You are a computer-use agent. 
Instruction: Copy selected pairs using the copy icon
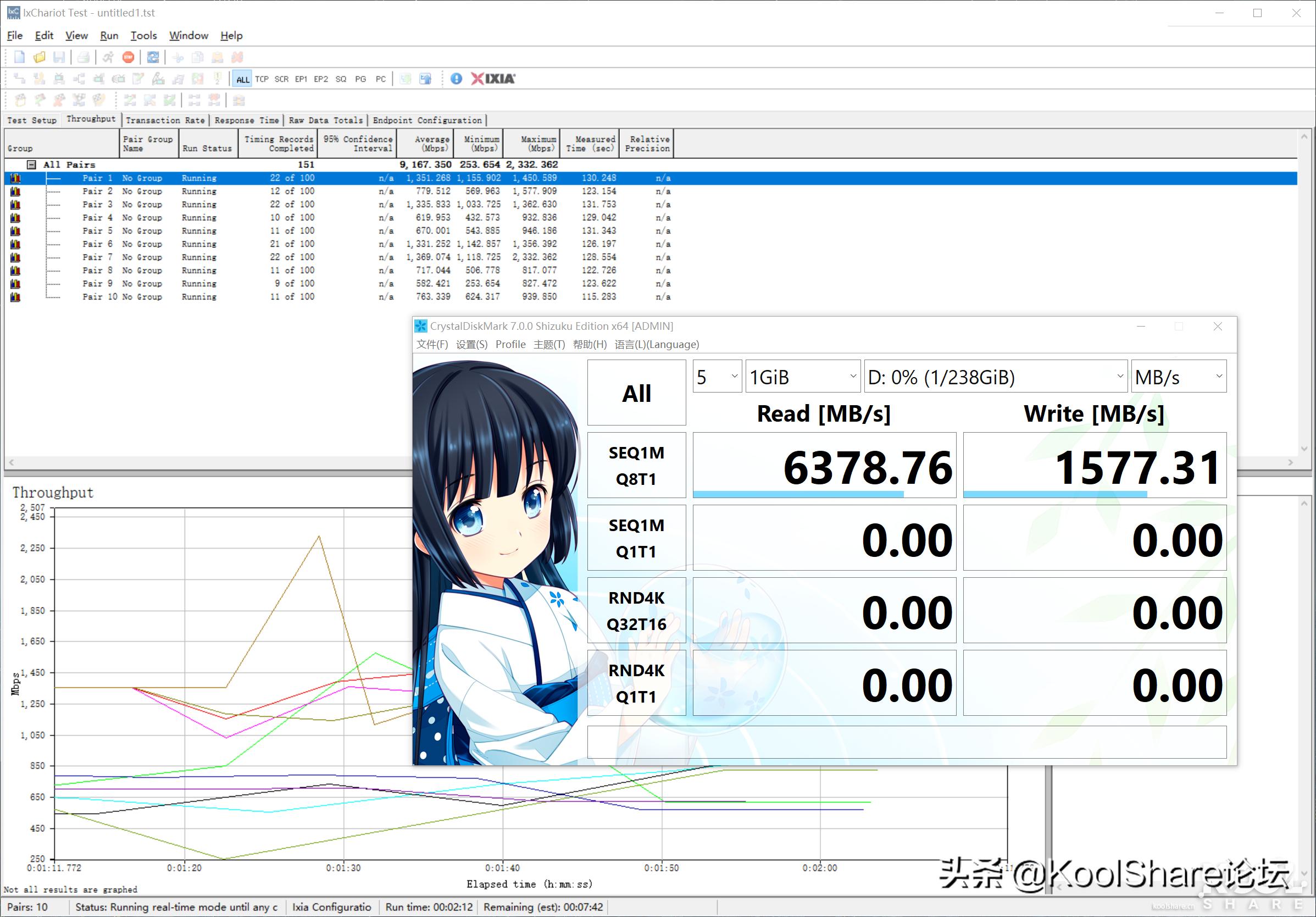(x=197, y=57)
